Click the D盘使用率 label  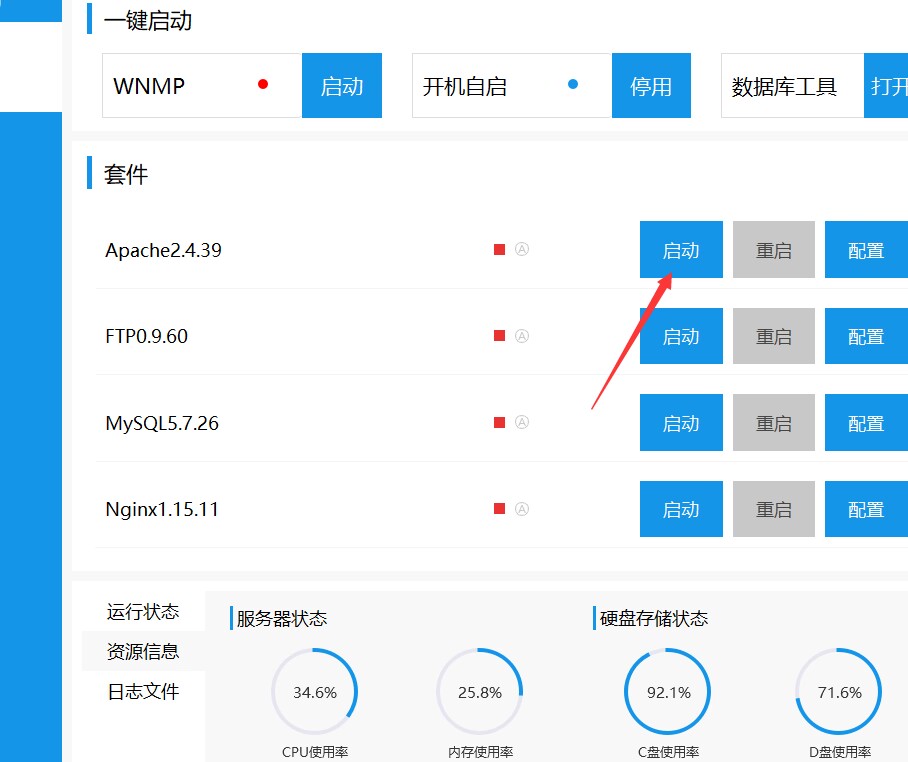point(840,752)
